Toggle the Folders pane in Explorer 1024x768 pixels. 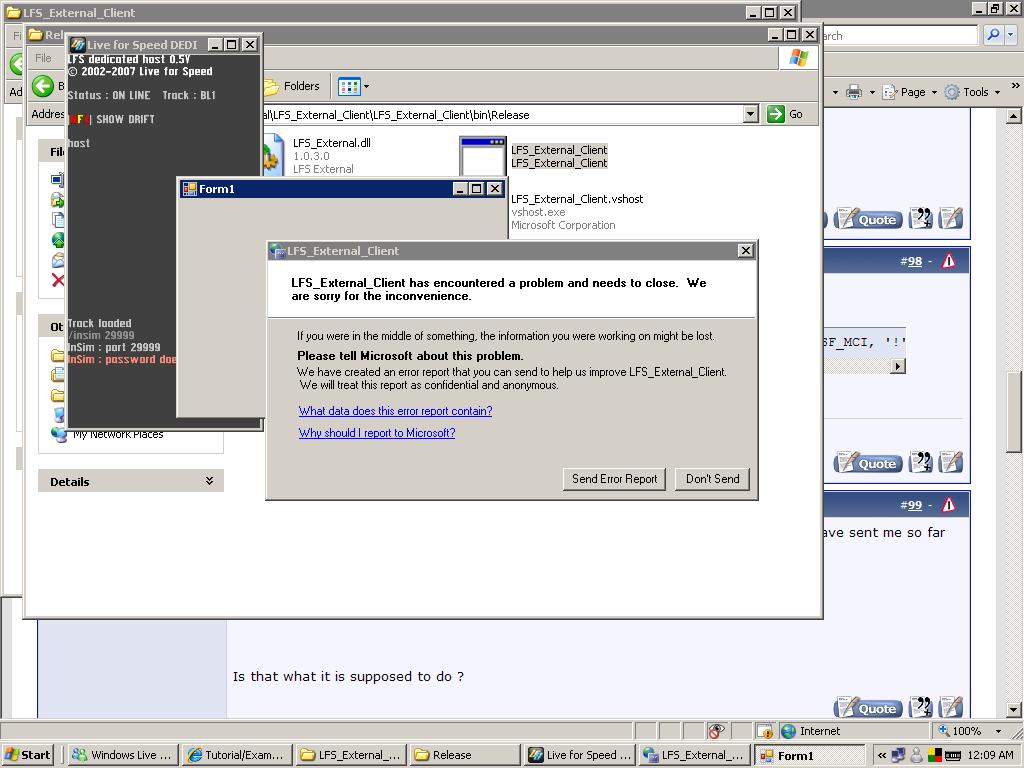point(293,86)
